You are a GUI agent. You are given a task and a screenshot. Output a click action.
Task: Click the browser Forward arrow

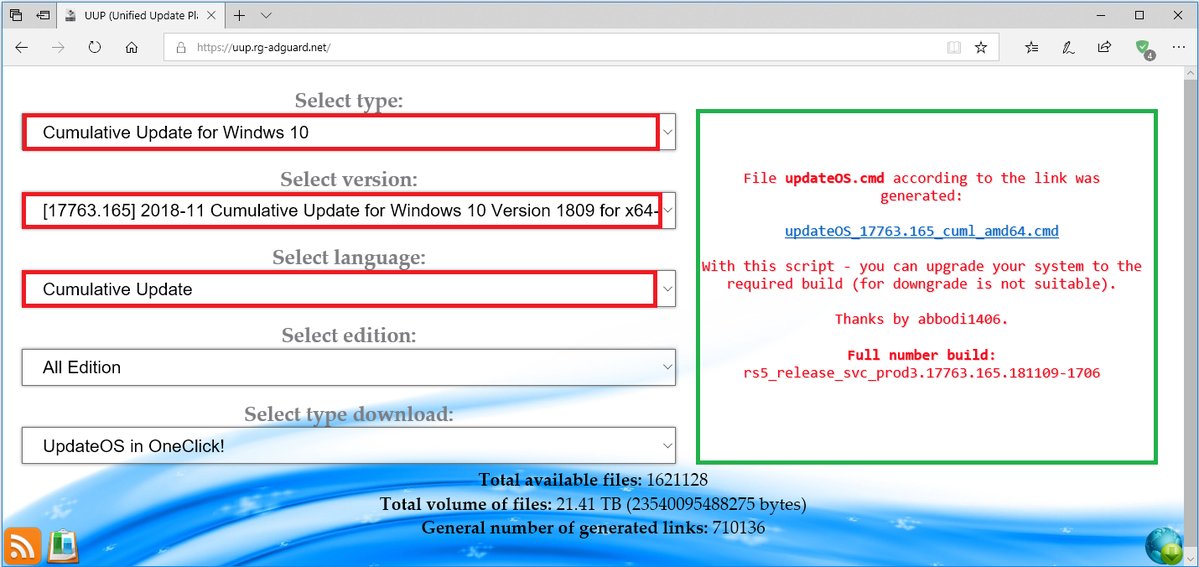[58, 47]
